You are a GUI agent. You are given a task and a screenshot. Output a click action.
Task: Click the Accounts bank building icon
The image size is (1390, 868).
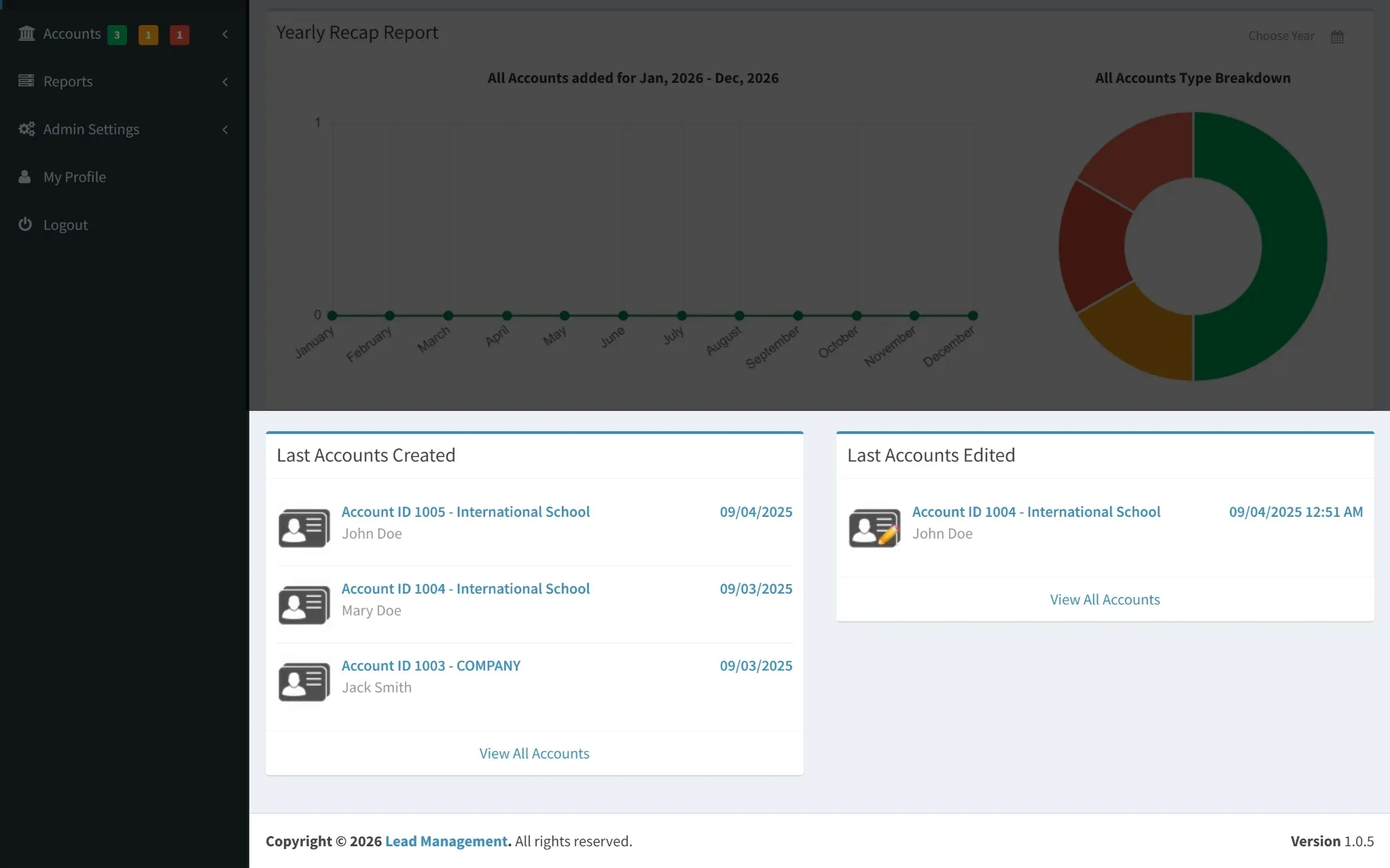pyautogui.click(x=26, y=33)
